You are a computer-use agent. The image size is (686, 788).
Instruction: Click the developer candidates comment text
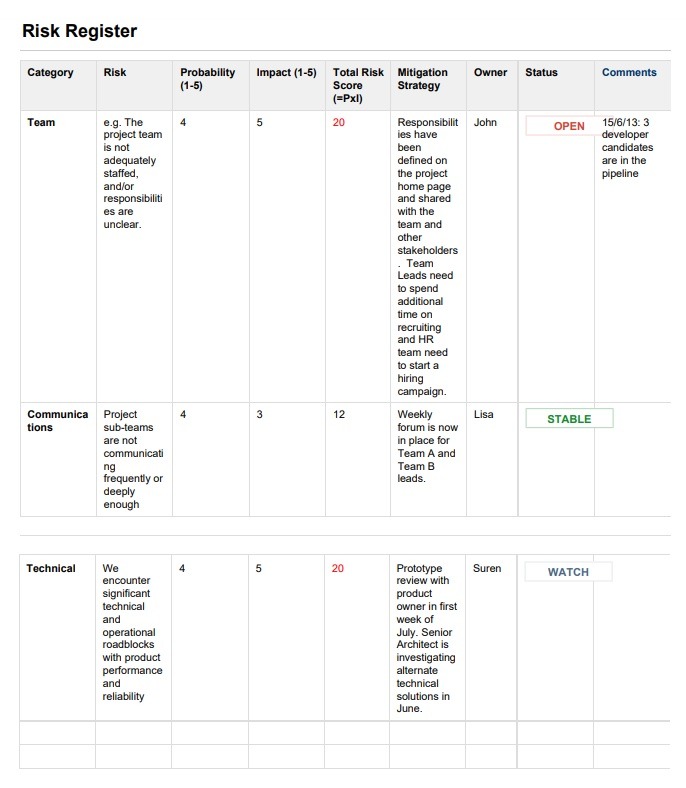626,148
